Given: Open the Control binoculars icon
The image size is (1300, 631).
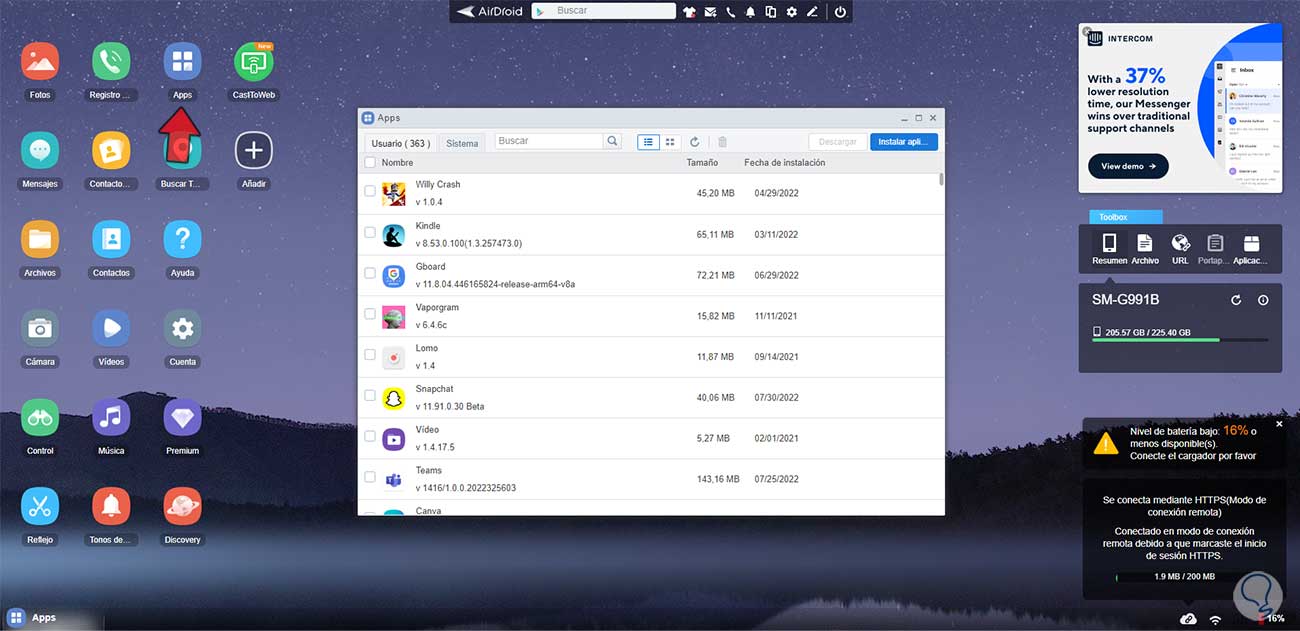Looking at the screenshot, I should (x=40, y=417).
